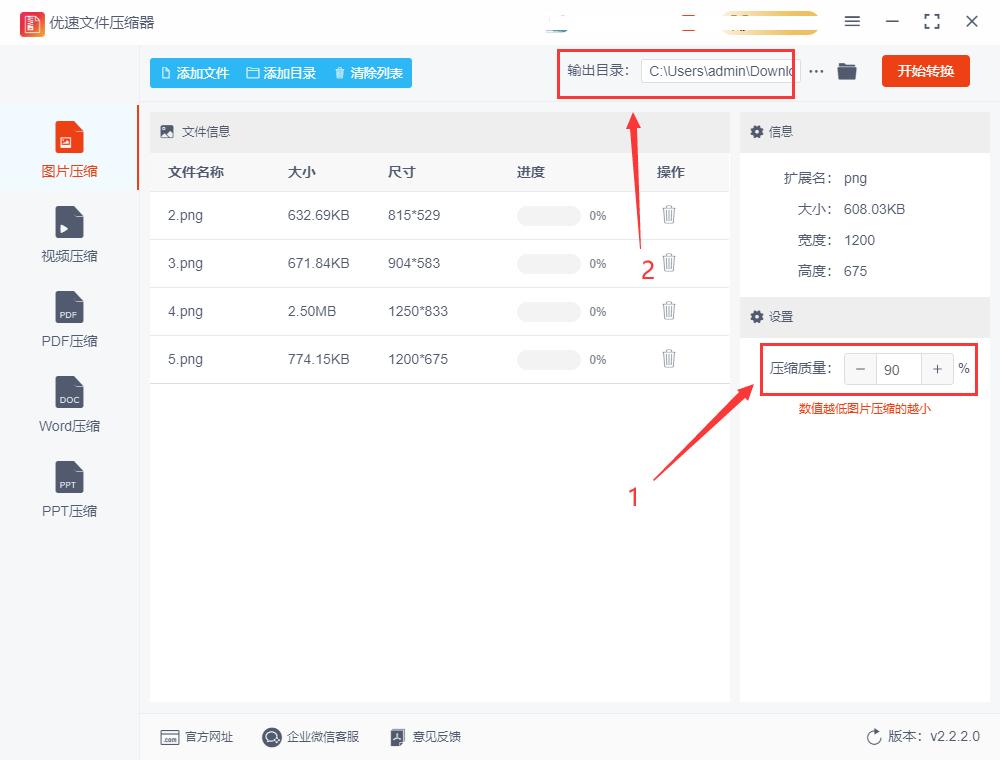Remove 4.png with the trash icon
The image size is (1000, 760).
click(x=668, y=311)
